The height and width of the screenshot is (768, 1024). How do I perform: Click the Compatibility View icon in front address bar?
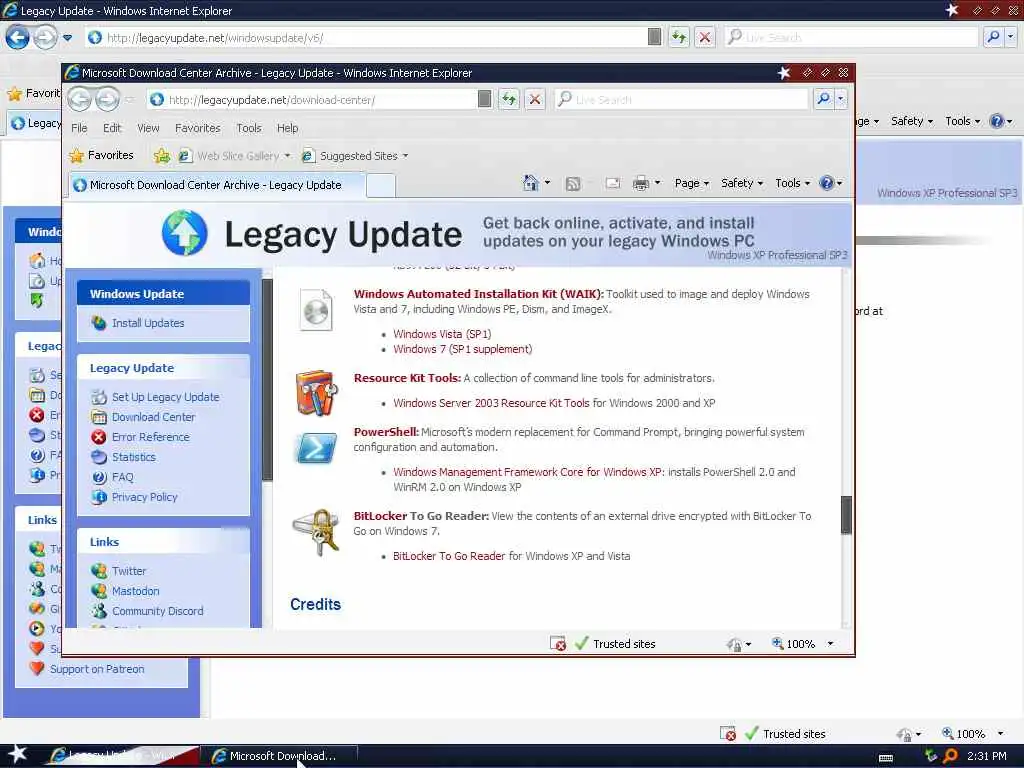coord(485,99)
